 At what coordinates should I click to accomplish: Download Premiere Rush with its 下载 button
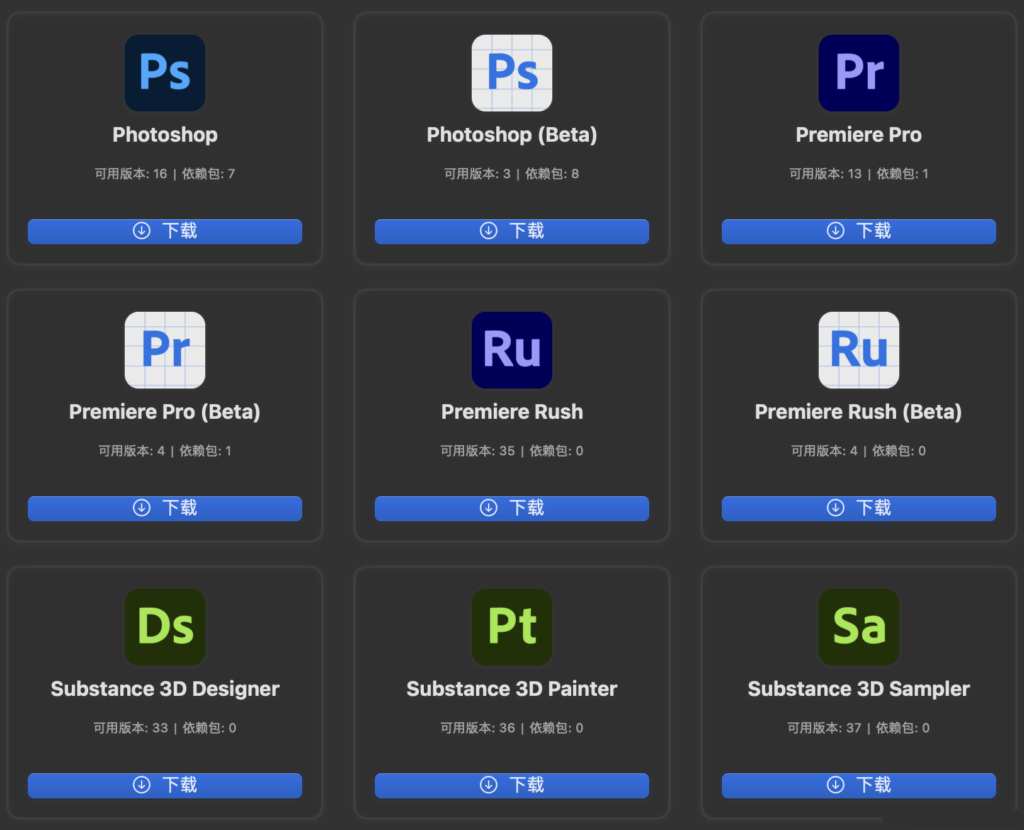(x=511, y=508)
